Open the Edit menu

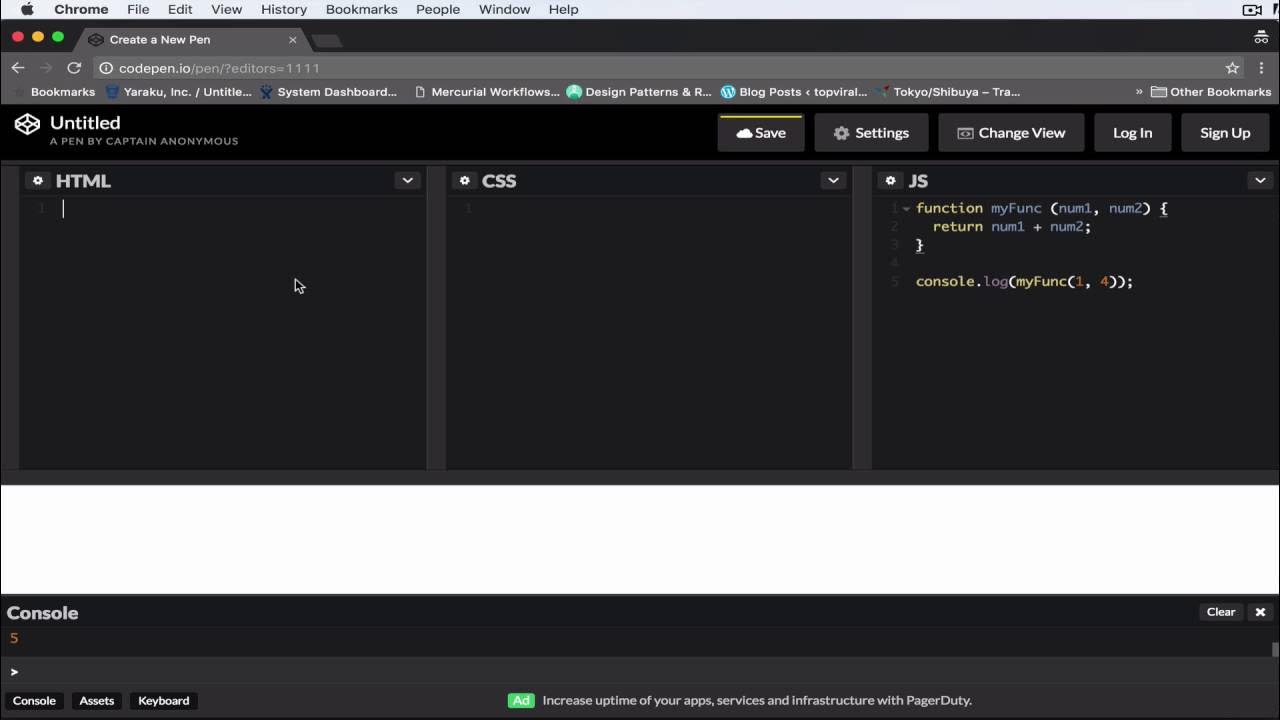180,9
